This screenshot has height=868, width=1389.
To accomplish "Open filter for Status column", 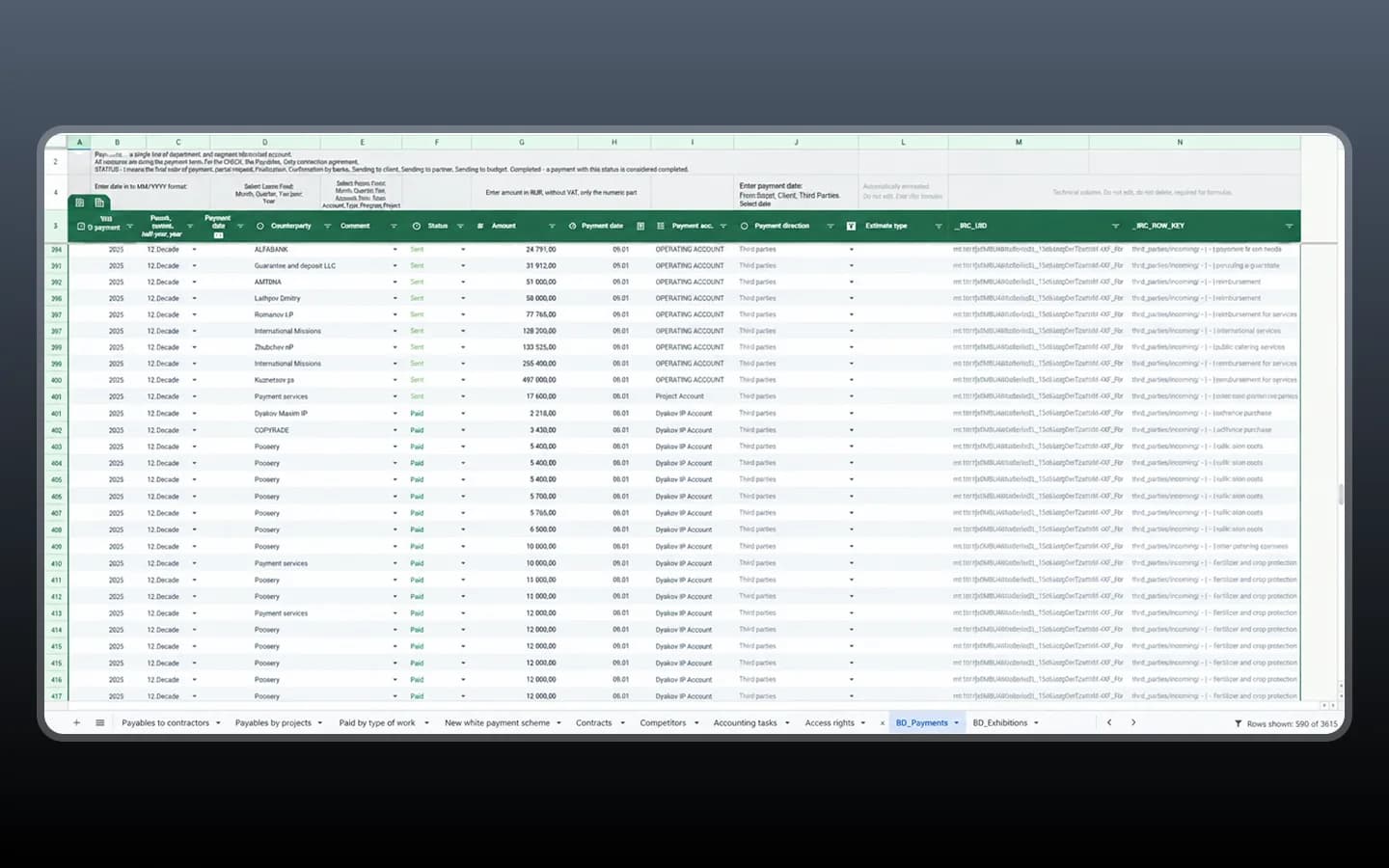I will pyautogui.click(x=460, y=226).
